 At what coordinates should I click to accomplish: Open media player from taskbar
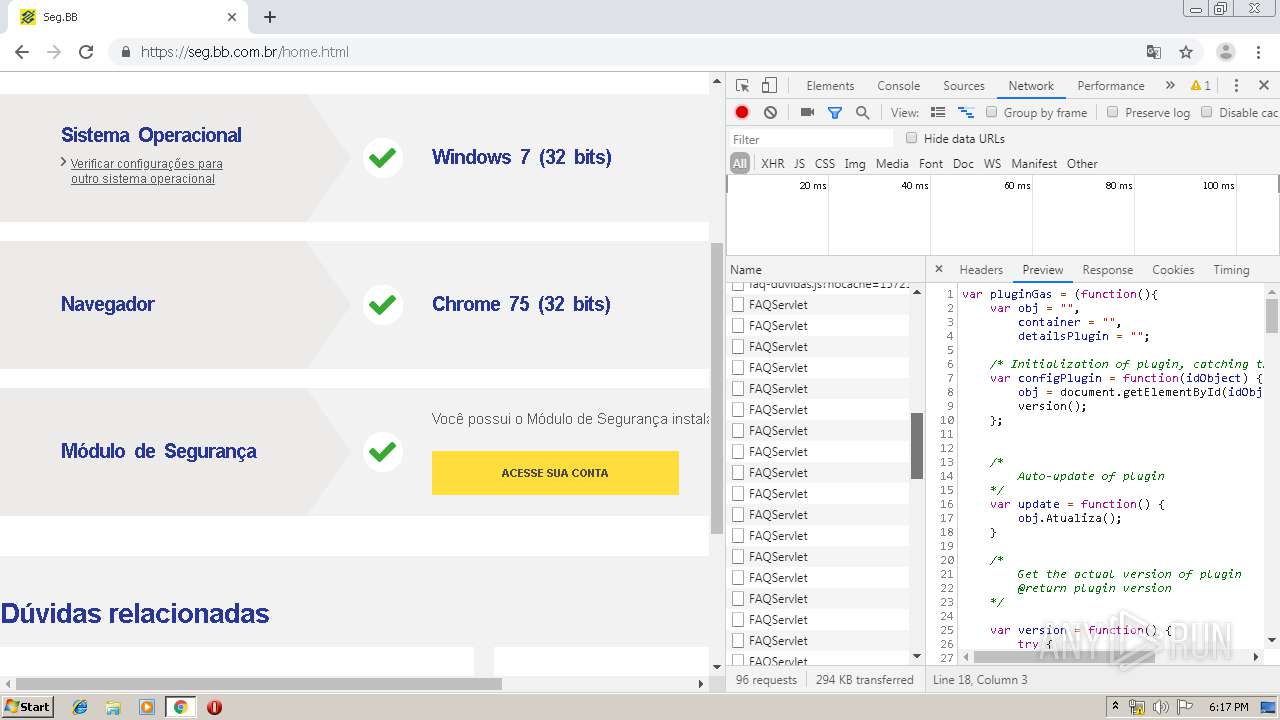(147, 707)
